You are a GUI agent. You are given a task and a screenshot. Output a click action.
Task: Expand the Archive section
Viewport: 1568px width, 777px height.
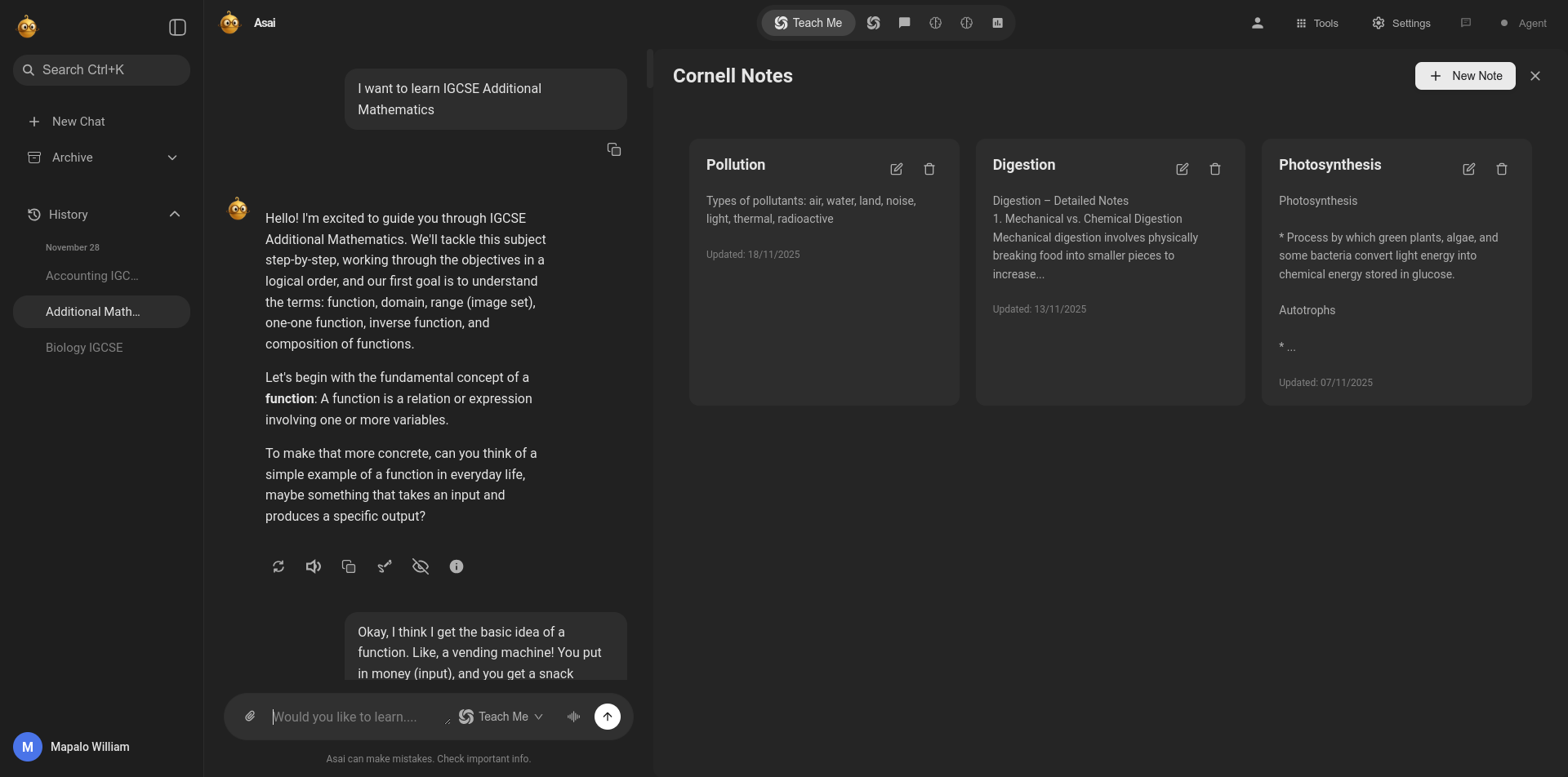pos(172,158)
